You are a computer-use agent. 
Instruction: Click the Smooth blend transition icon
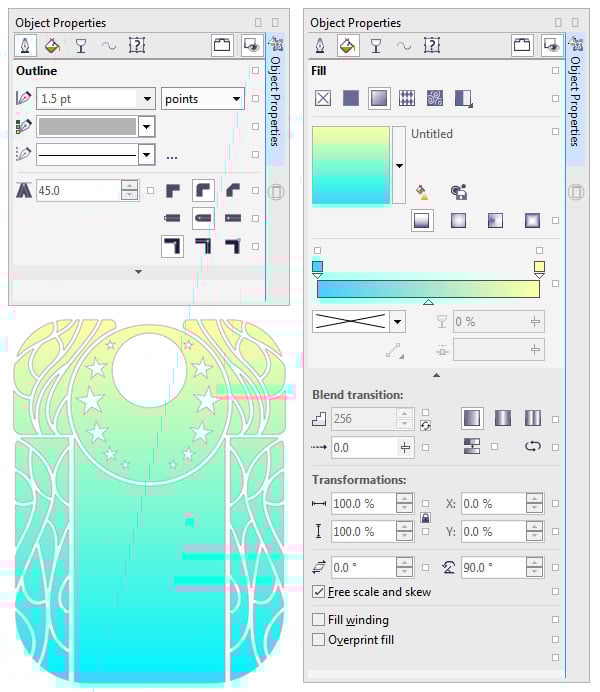click(x=472, y=447)
